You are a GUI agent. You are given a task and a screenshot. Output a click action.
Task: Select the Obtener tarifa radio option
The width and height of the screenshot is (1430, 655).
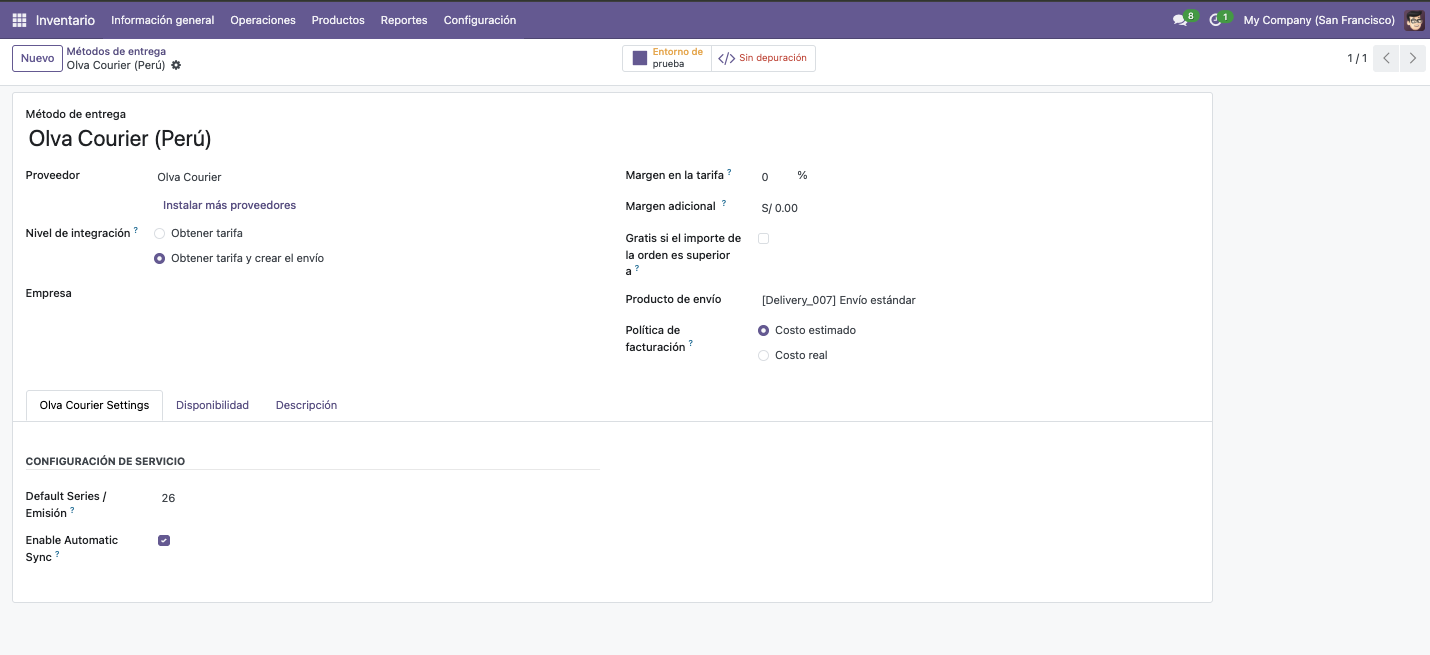click(160, 233)
